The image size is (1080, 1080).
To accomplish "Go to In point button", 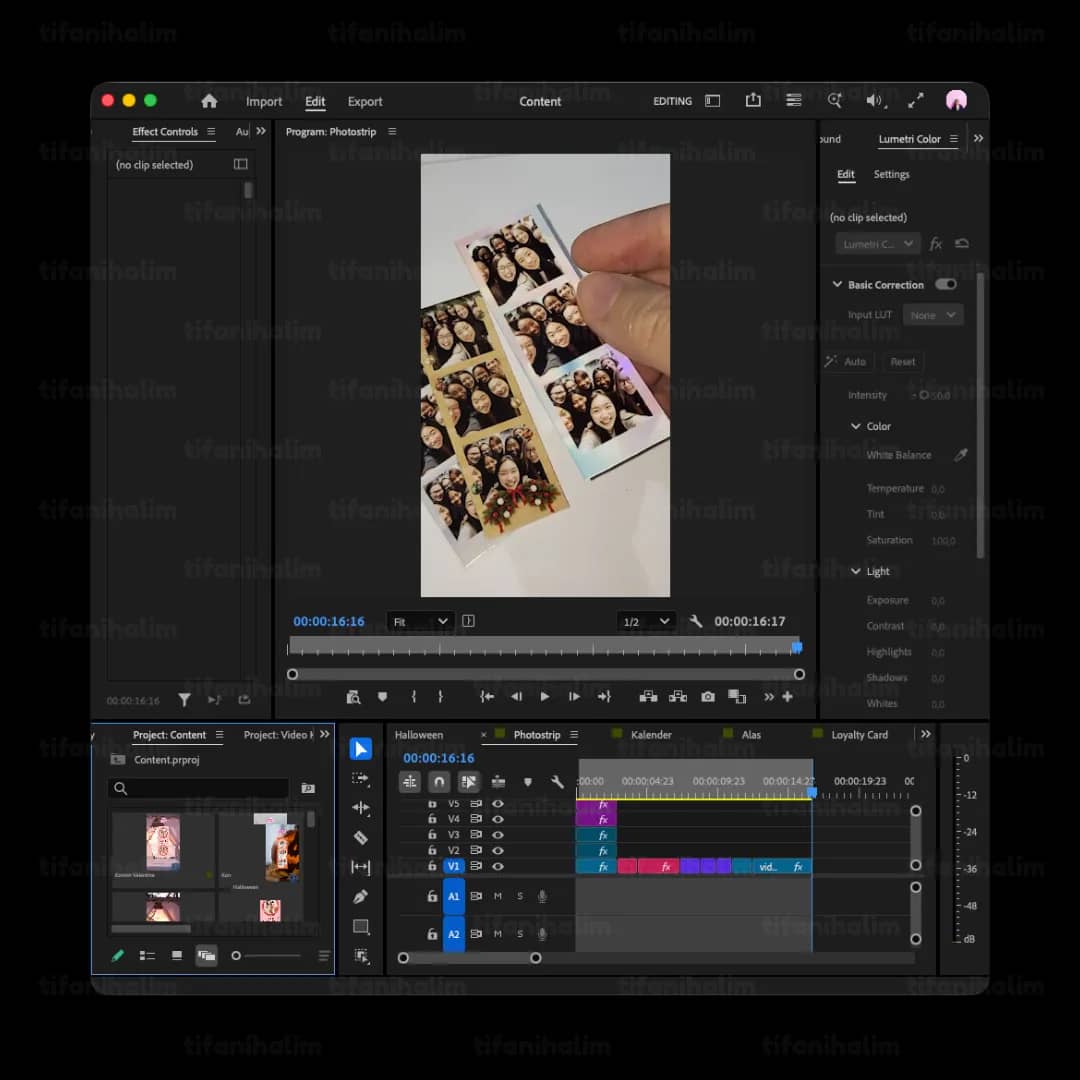I will click(486, 697).
